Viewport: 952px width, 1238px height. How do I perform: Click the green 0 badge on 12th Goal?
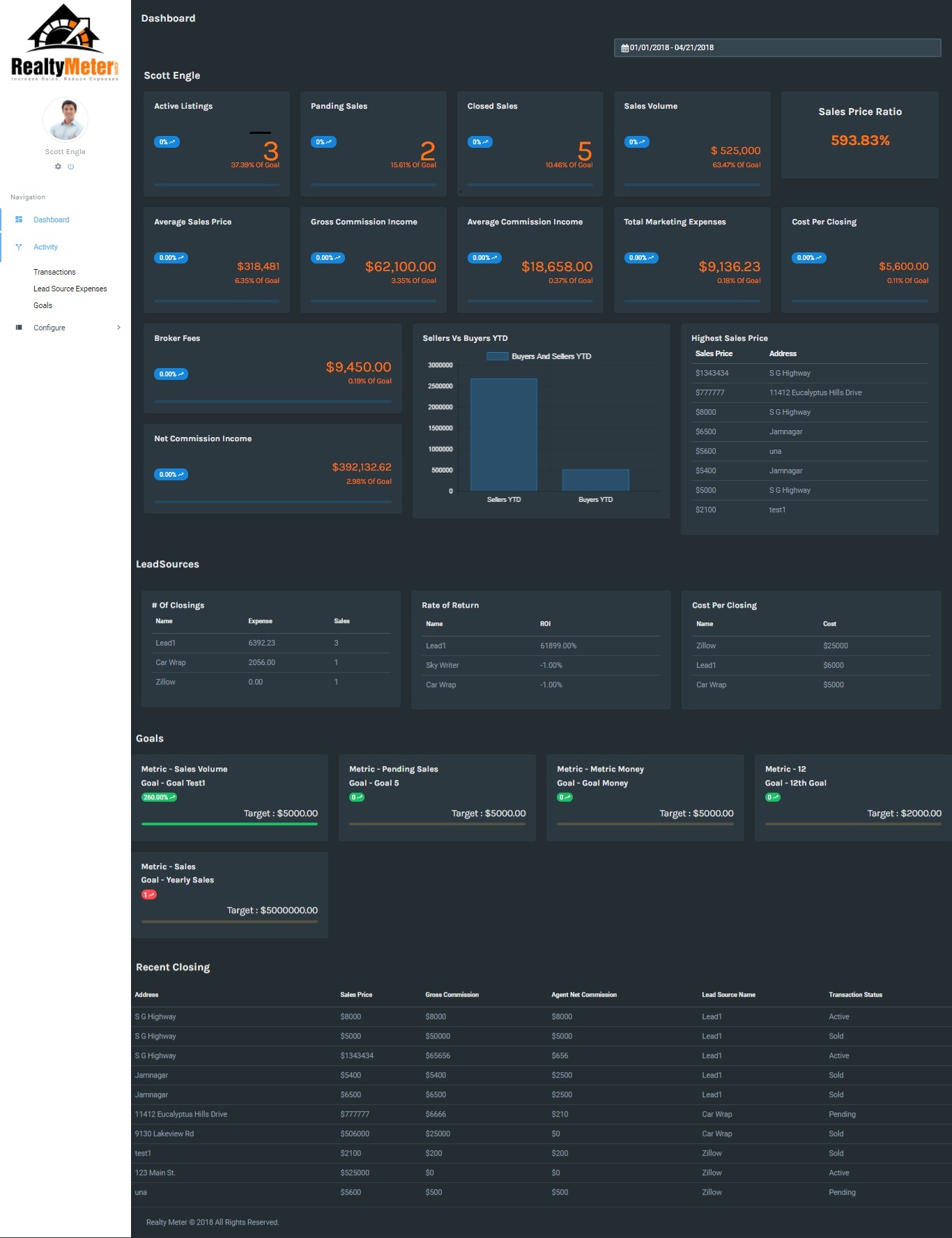773,797
